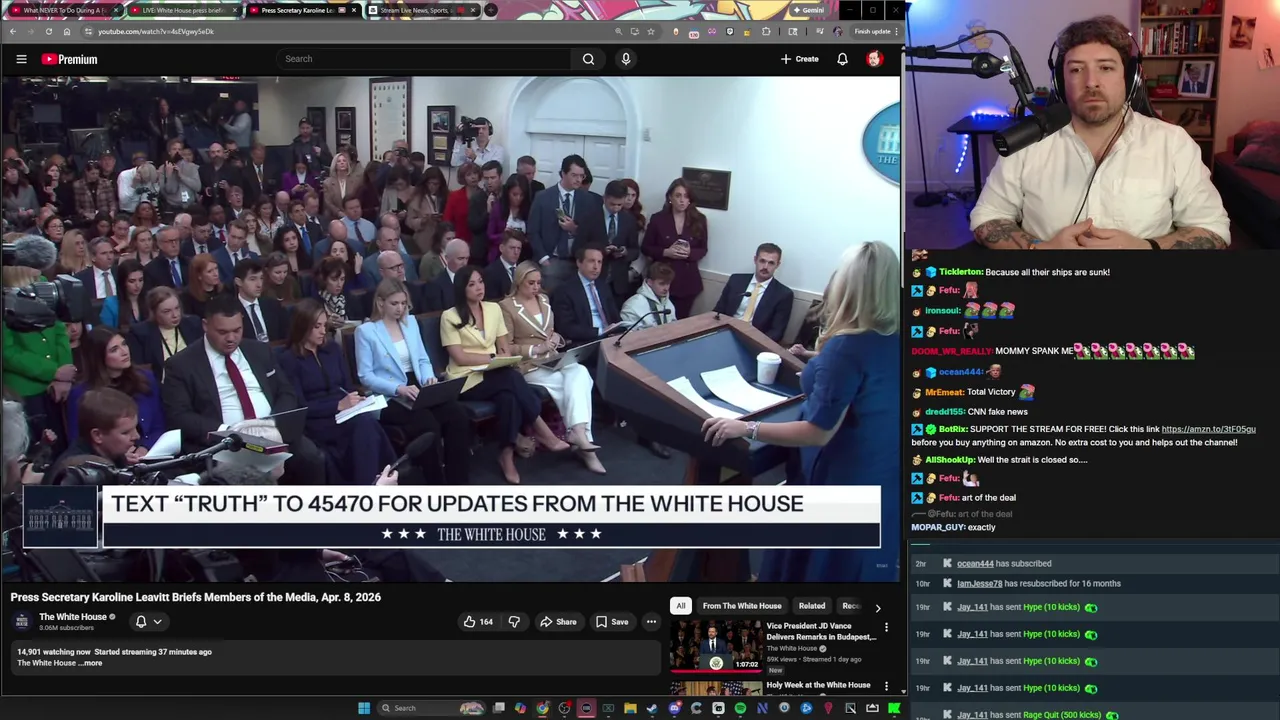Image resolution: width=1280 pixels, height=720 pixels.
Task: Click chat username AllShookUp
Action: point(949,460)
